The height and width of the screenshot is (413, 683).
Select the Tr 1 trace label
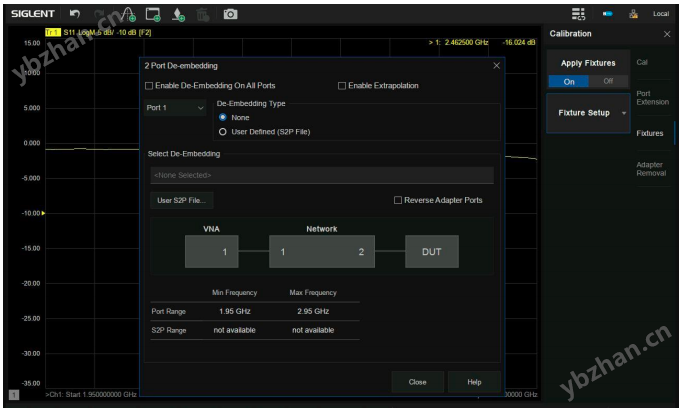(x=53, y=32)
